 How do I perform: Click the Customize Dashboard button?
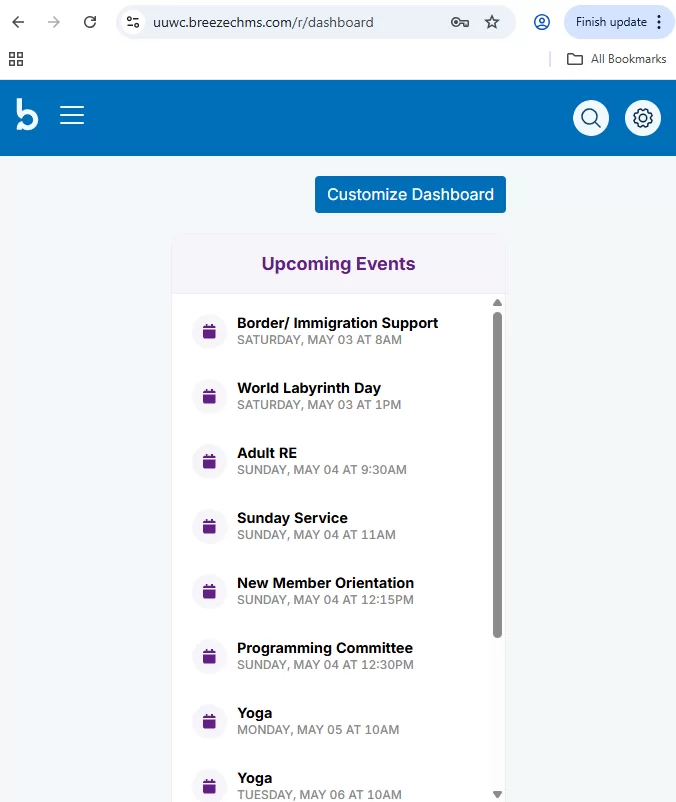pyautogui.click(x=410, y=195)
